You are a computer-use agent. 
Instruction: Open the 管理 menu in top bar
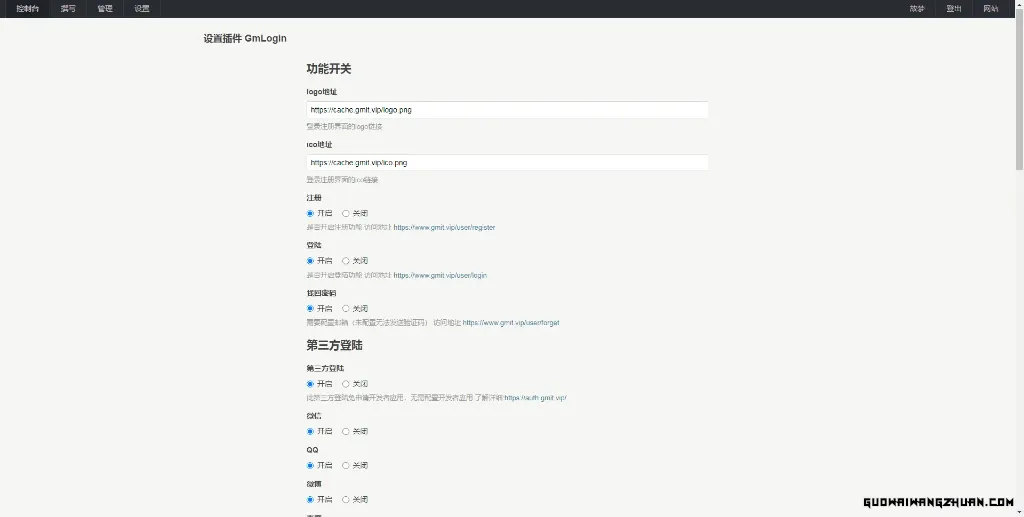104,8
